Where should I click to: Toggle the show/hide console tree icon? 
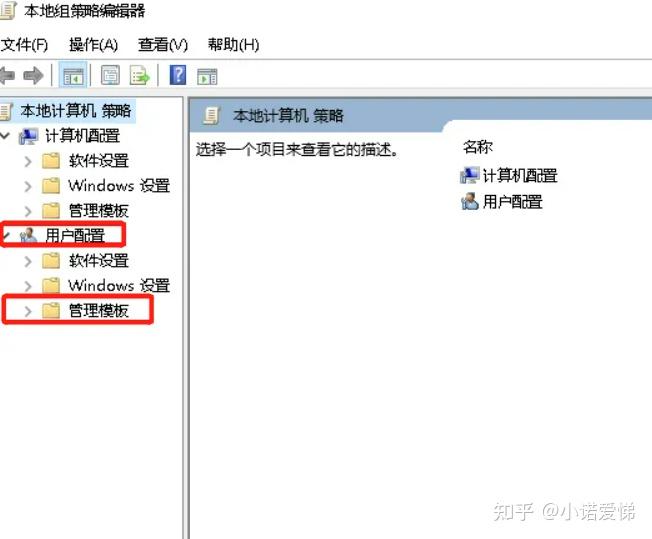(73, 75)
